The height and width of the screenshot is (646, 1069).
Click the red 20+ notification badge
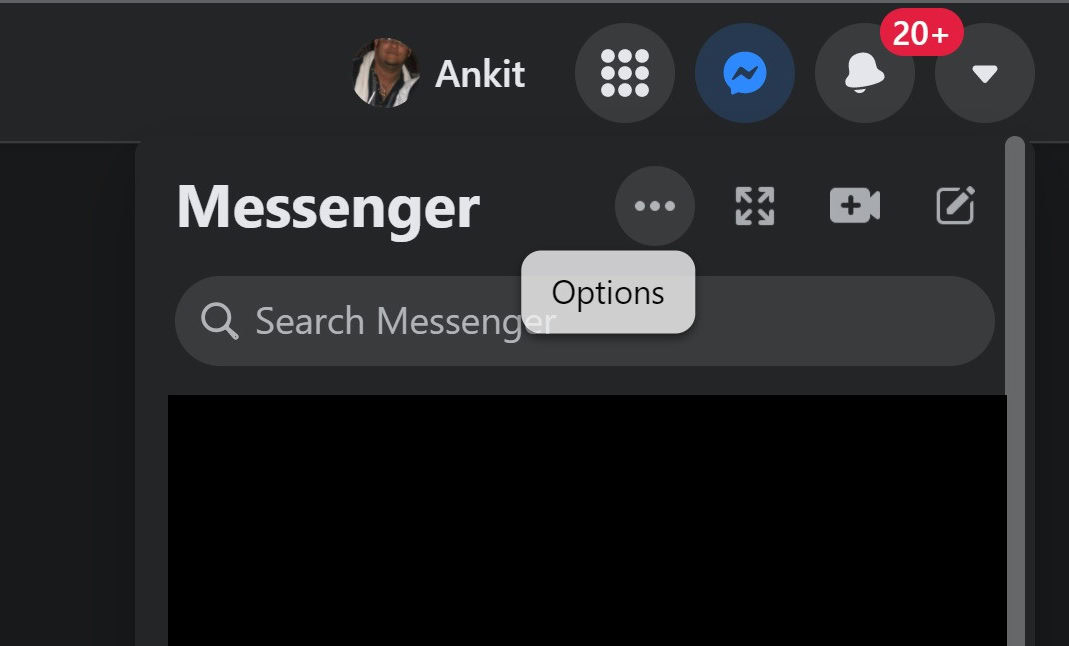(x=921, y=32)
